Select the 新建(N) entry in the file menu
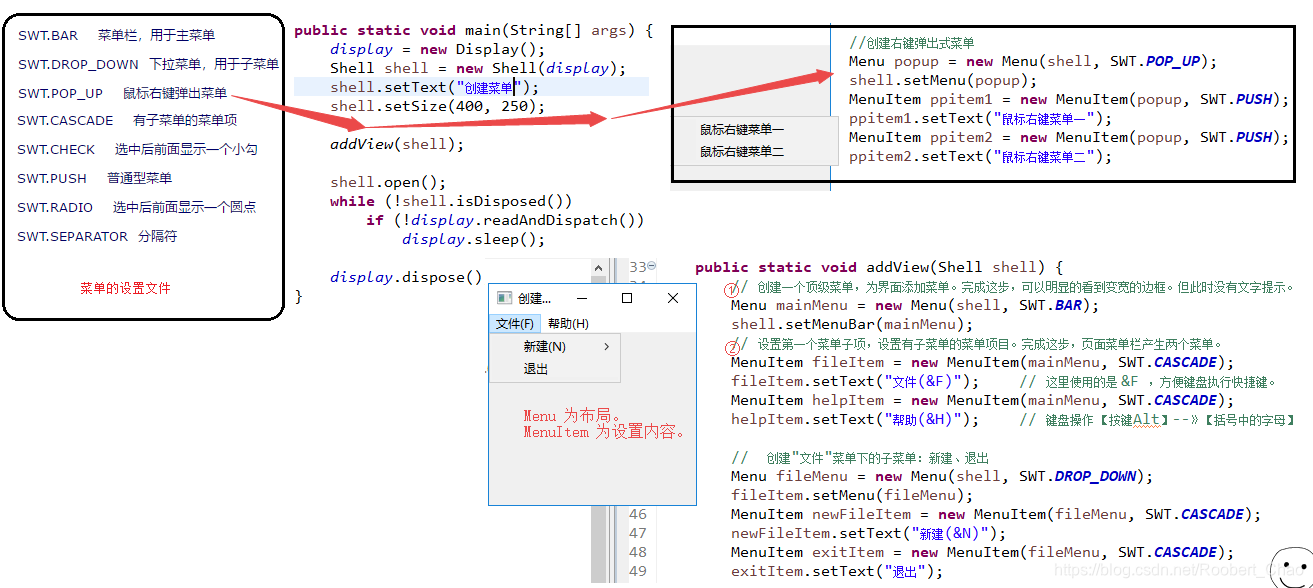 (x=556, y=347)
